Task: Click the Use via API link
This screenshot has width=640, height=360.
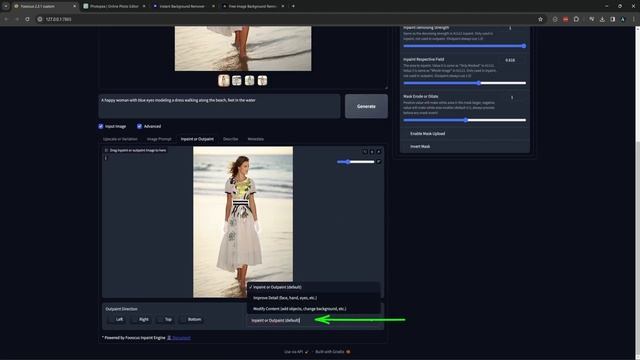Action: (296, 351)
